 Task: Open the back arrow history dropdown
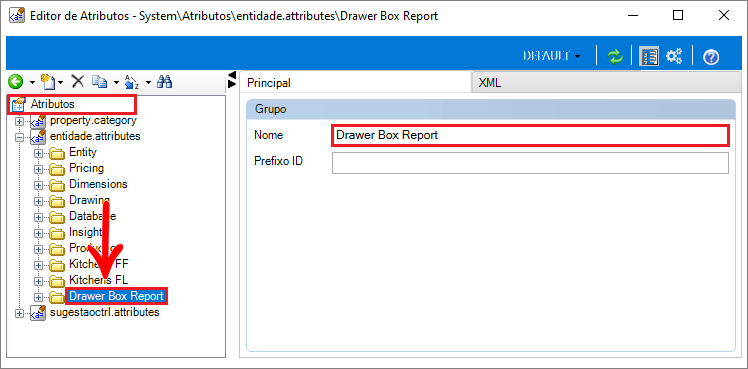(32, 83)
